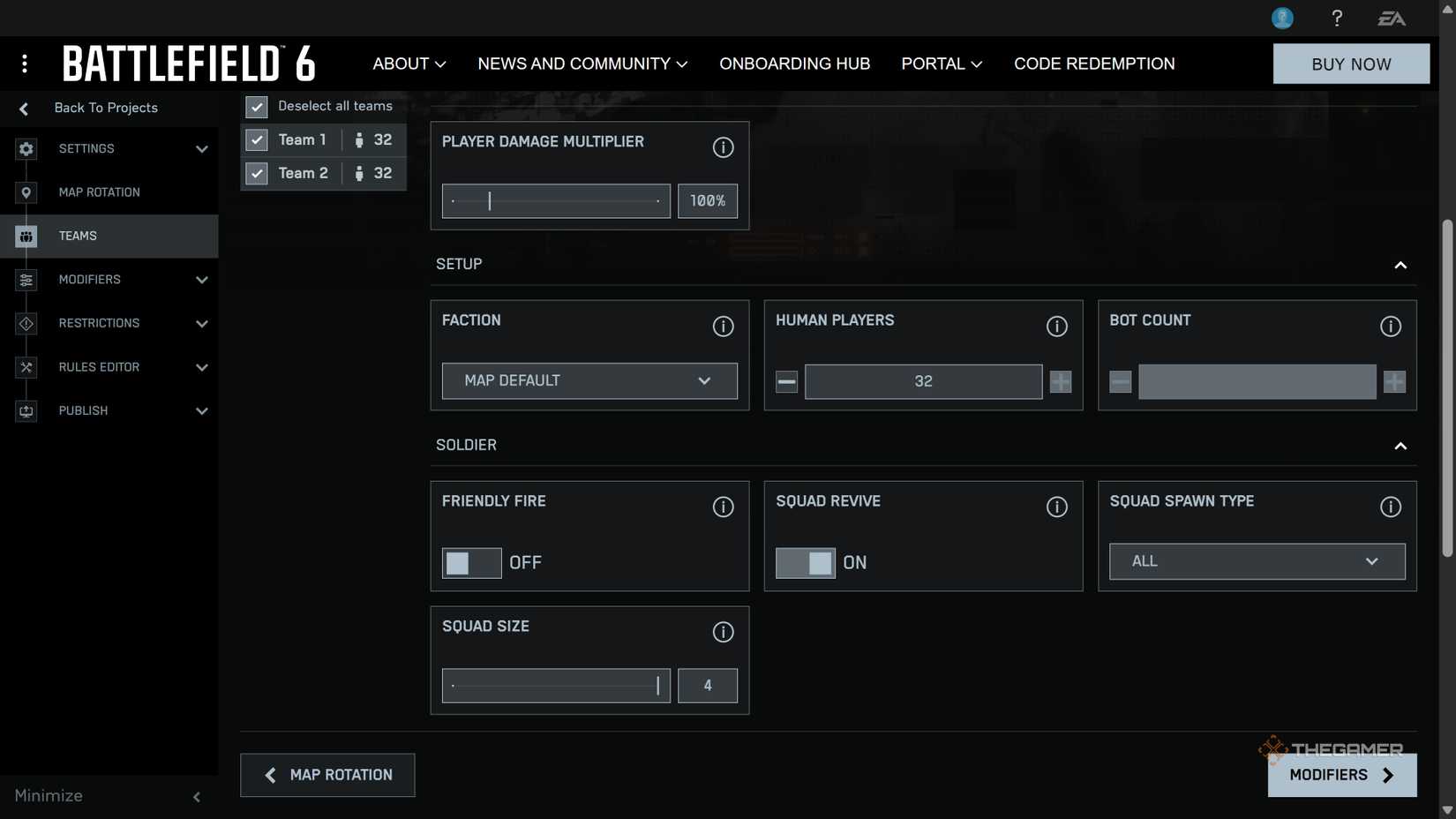Open the help question mark icon

(x=1336, y=18)
